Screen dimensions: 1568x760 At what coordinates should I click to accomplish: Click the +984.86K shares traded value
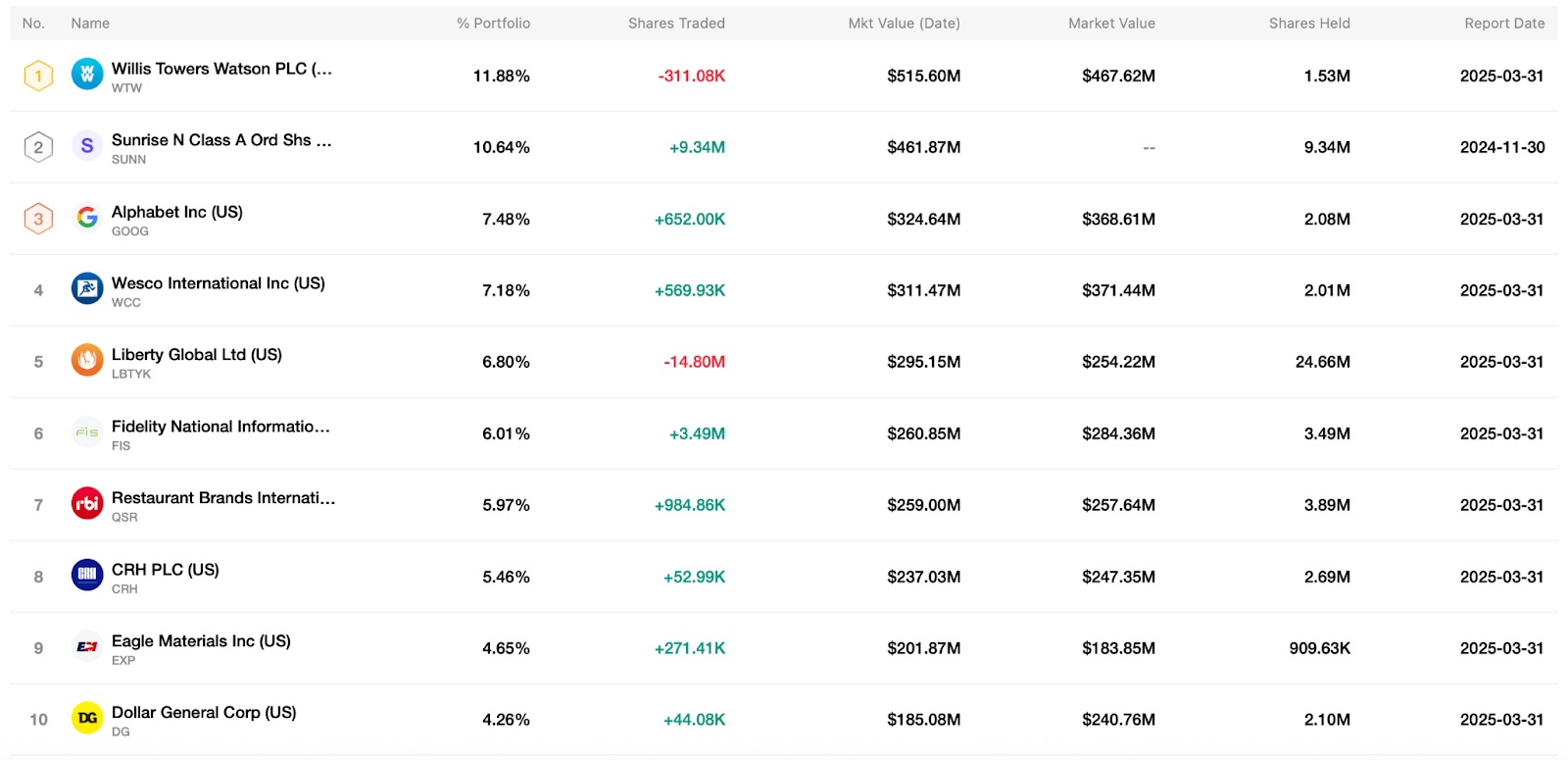click(690, 506)
